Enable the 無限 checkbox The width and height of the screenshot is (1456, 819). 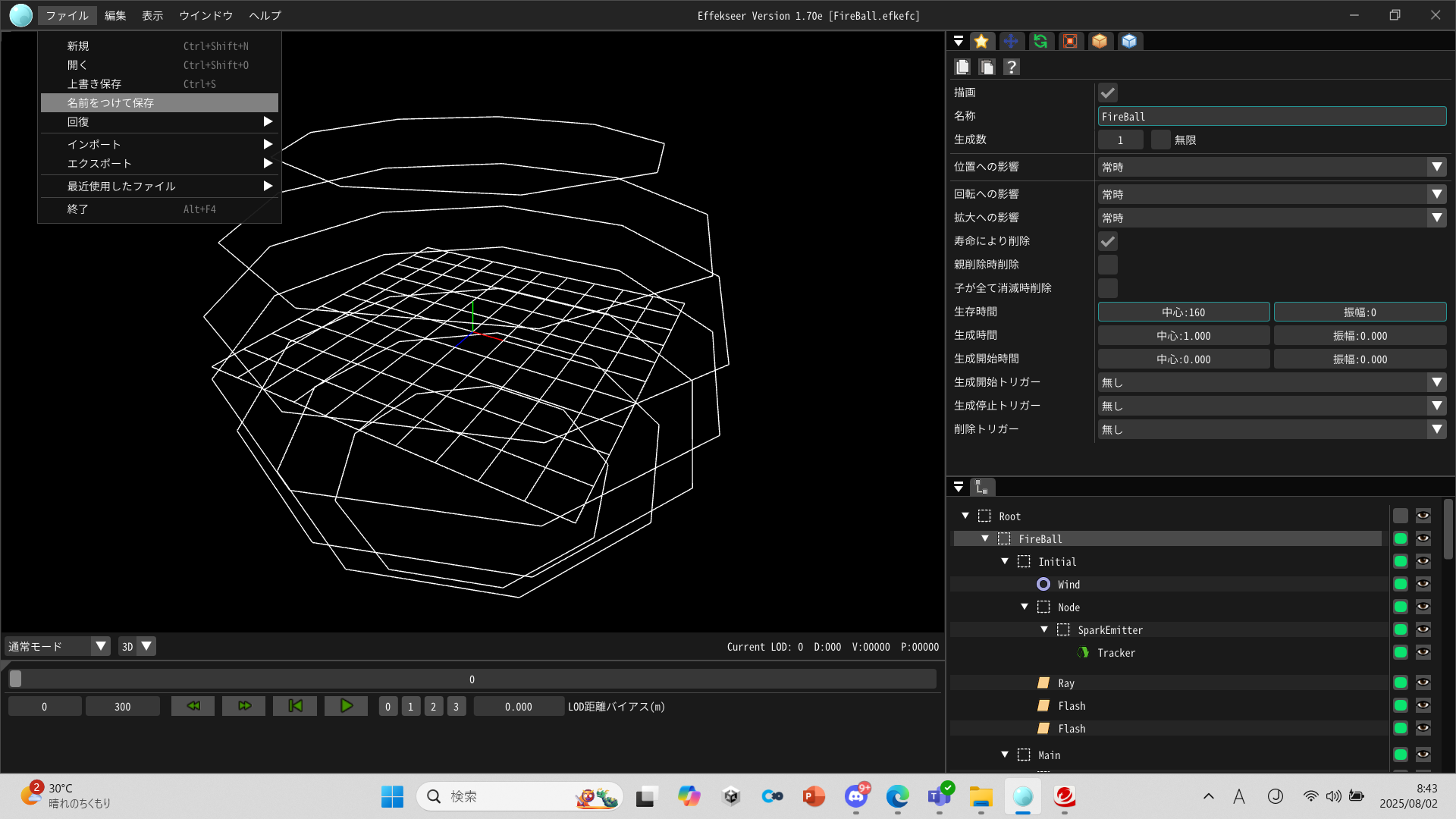point(1160,140)
